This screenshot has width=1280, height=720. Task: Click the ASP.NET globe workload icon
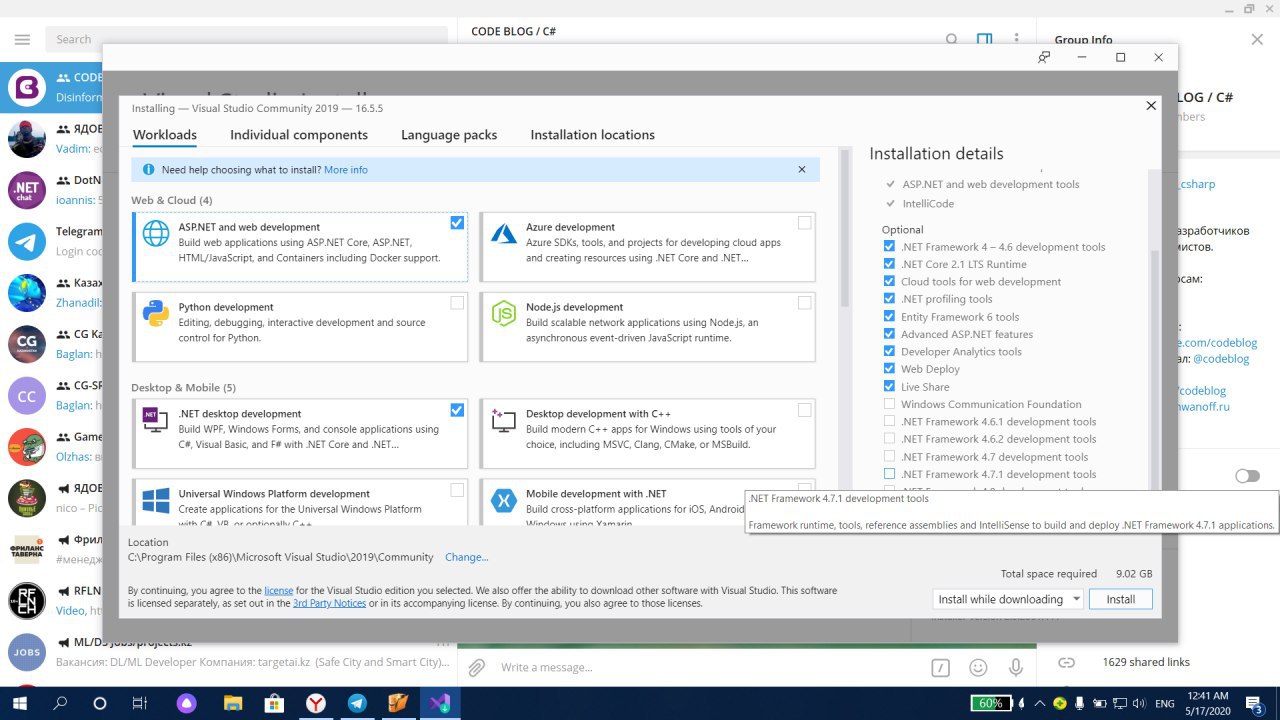(x=156, y=234)
